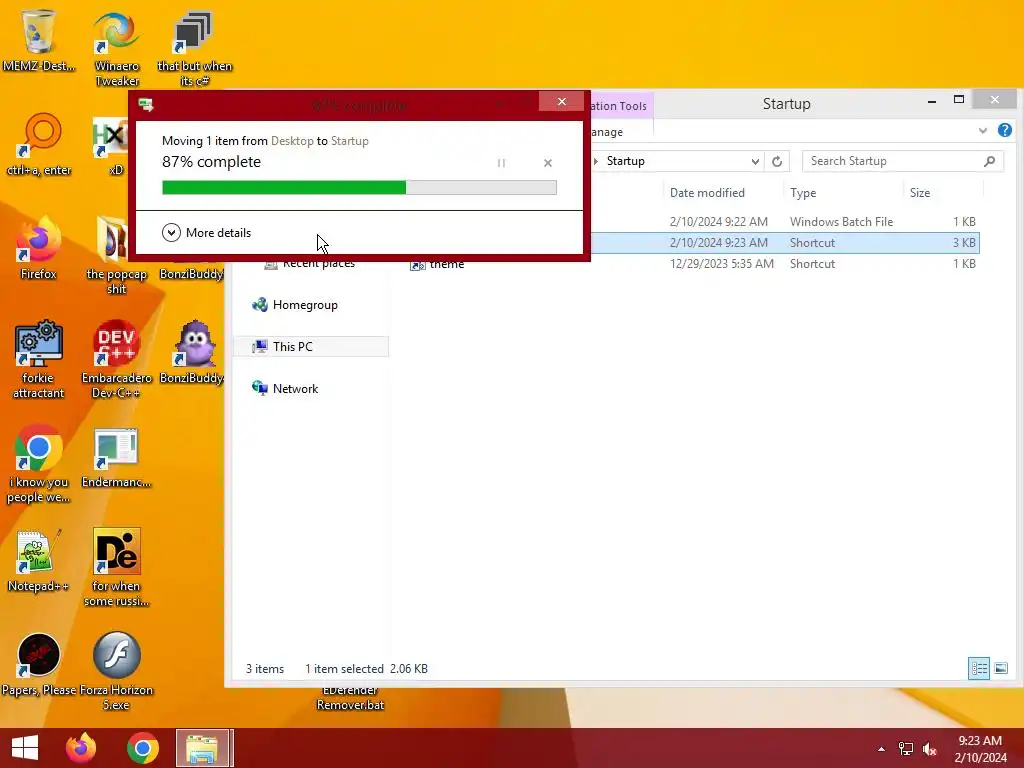
Task: Open Winaero Tweaker desktop shortcut
Action: 116,48
